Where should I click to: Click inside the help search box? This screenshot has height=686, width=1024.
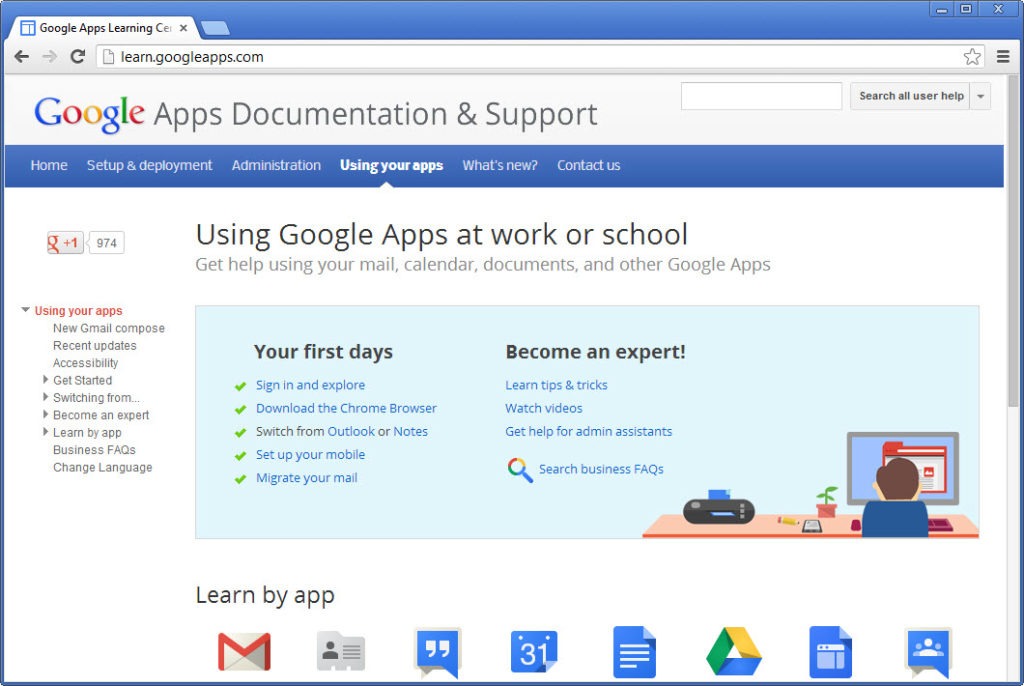[761, 96]
